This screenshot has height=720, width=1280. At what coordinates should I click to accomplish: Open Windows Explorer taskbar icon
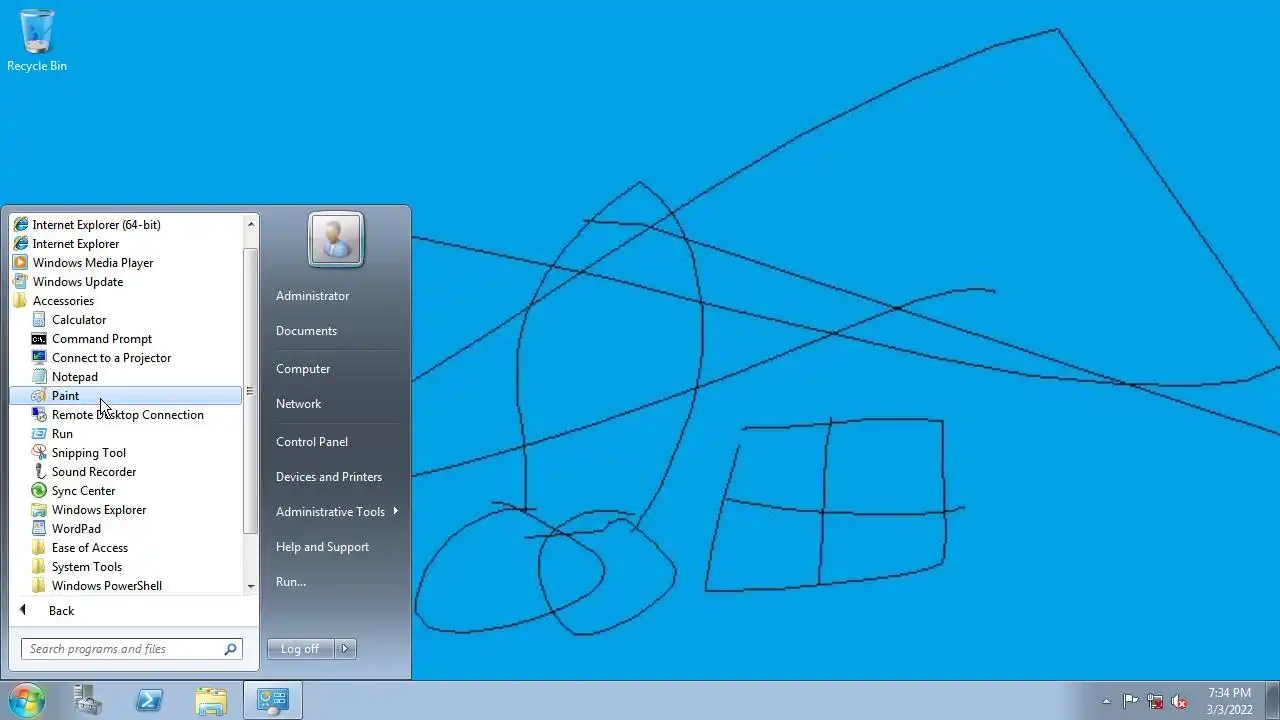(211, 700)
